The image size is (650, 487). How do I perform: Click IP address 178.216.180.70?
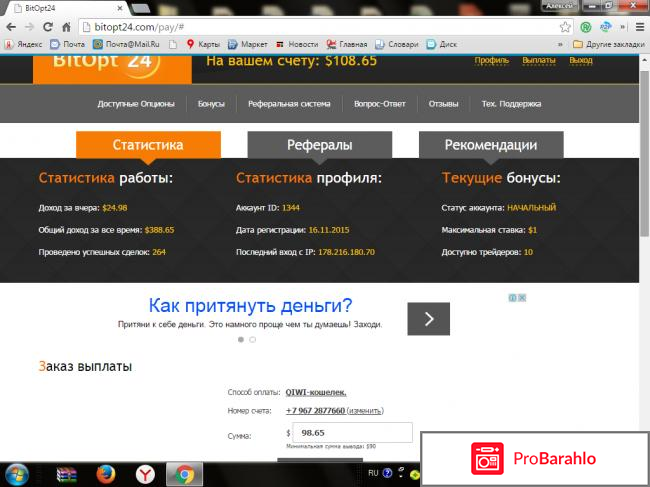[346, 252]
